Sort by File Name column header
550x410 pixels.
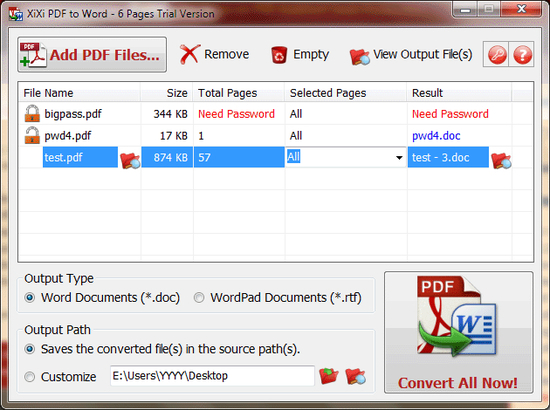[80, 93]
